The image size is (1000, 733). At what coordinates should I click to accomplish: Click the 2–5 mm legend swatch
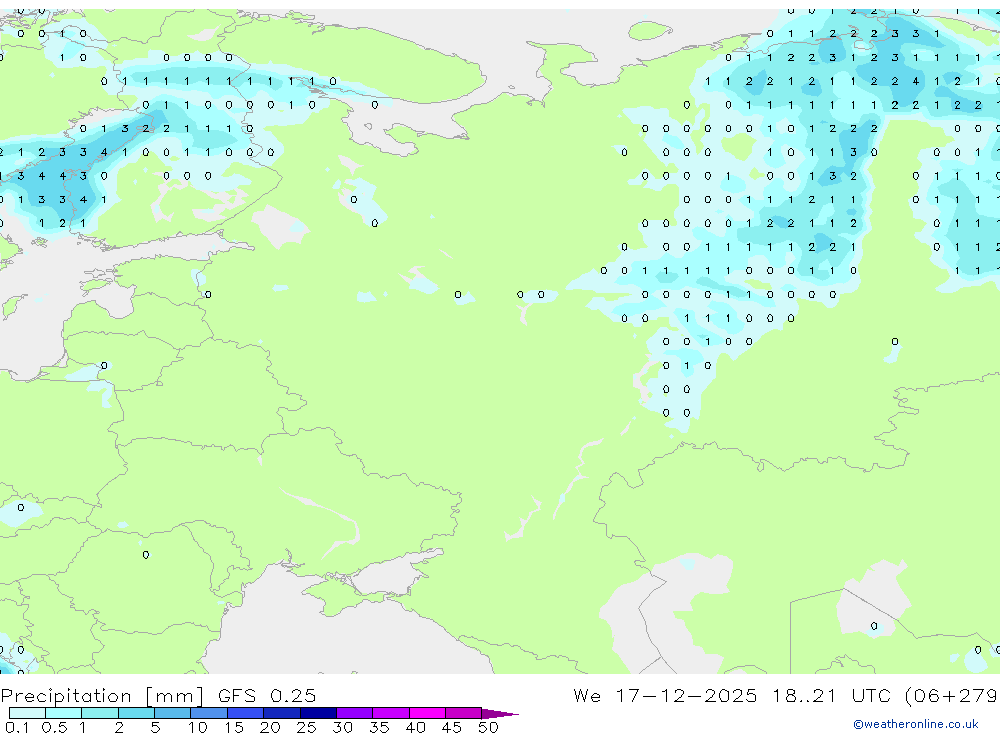[x=136, y=713]
